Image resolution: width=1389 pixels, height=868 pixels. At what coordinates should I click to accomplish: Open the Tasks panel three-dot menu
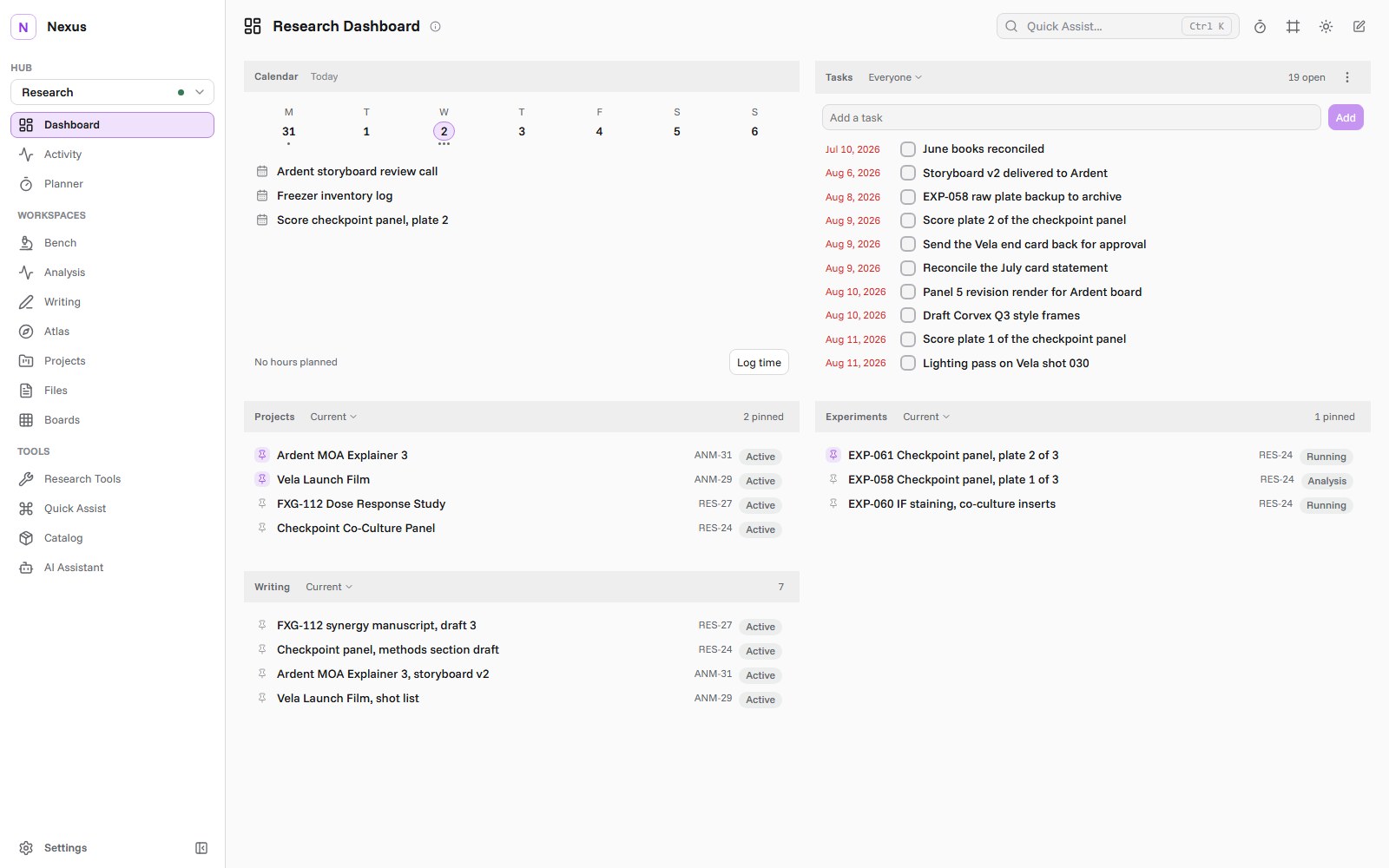coord(1347,77)
